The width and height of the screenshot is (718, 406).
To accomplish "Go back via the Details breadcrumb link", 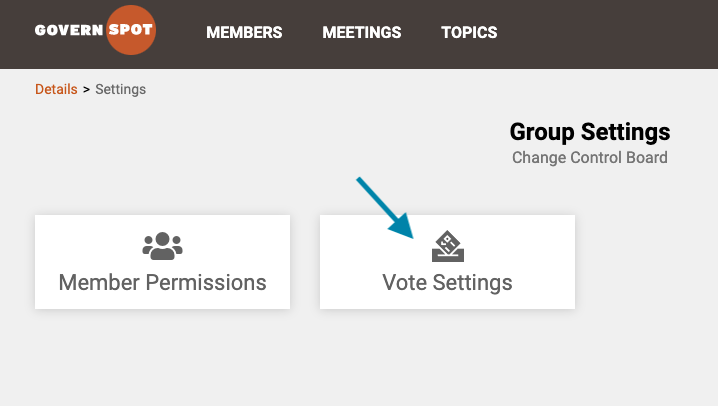I will [x=56, y=89].
